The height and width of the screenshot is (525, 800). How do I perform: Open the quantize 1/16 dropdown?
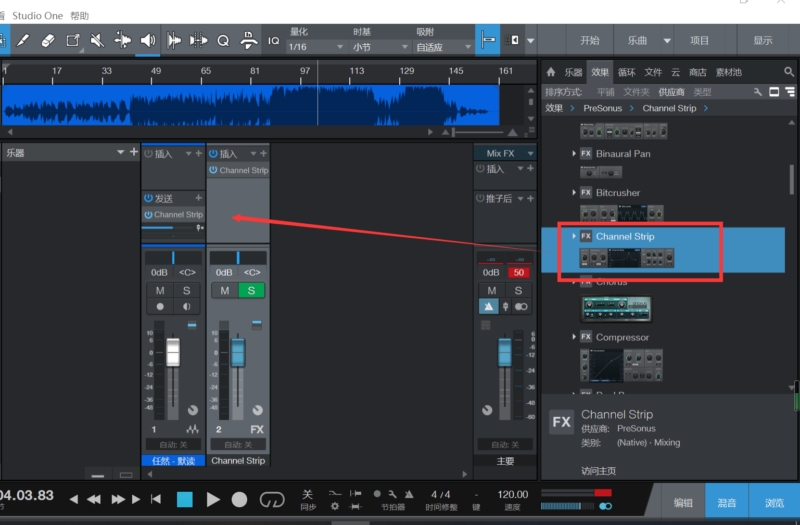(x=311, y=47)
